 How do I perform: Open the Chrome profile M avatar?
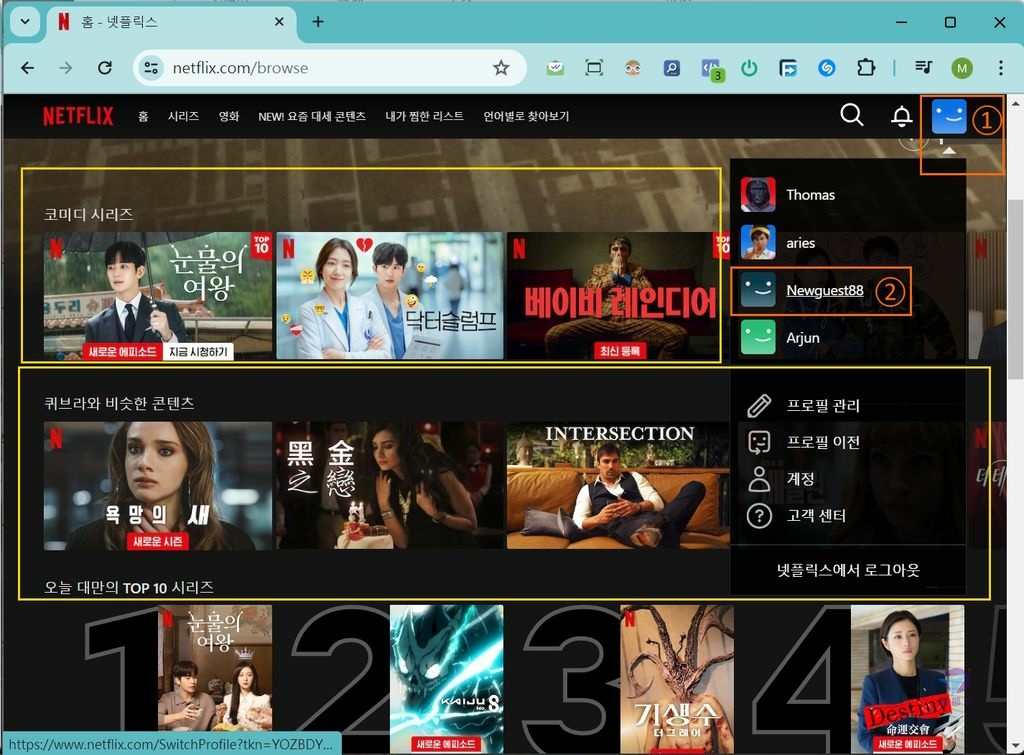point(962,67)
